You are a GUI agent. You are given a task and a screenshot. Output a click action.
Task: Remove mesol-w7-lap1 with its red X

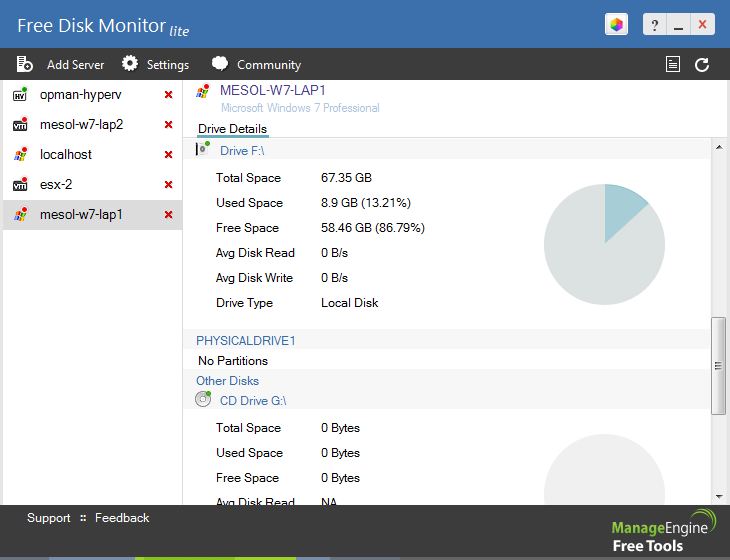169,214
